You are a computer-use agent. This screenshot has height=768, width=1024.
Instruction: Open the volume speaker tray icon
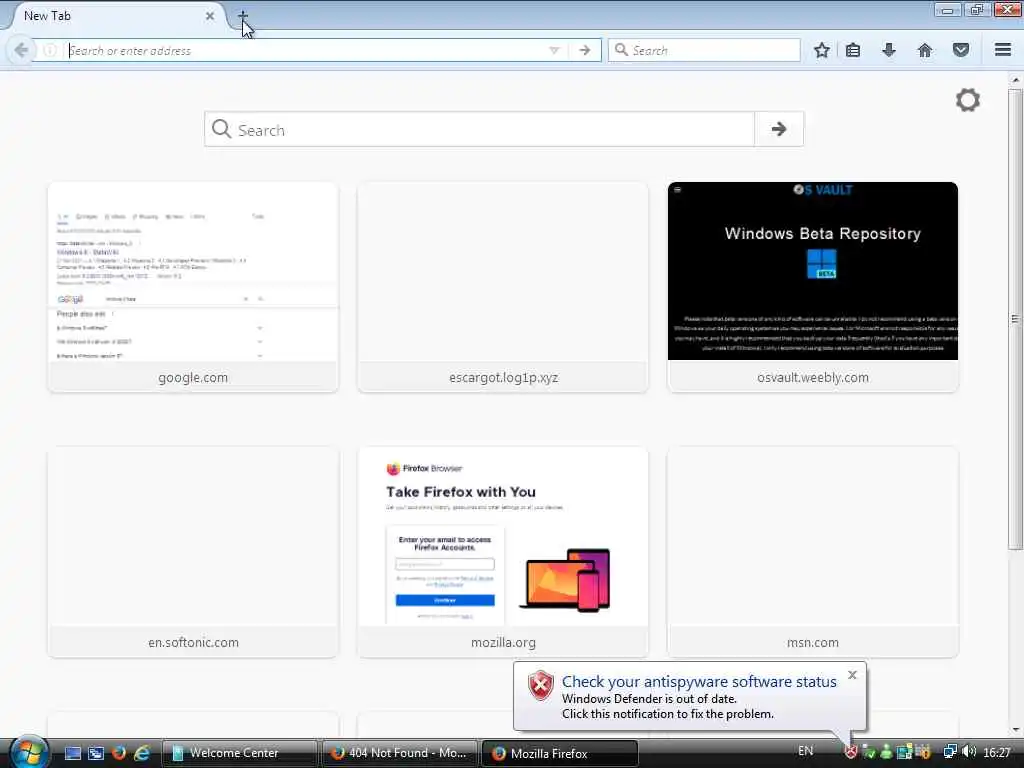tap(968, 752)
